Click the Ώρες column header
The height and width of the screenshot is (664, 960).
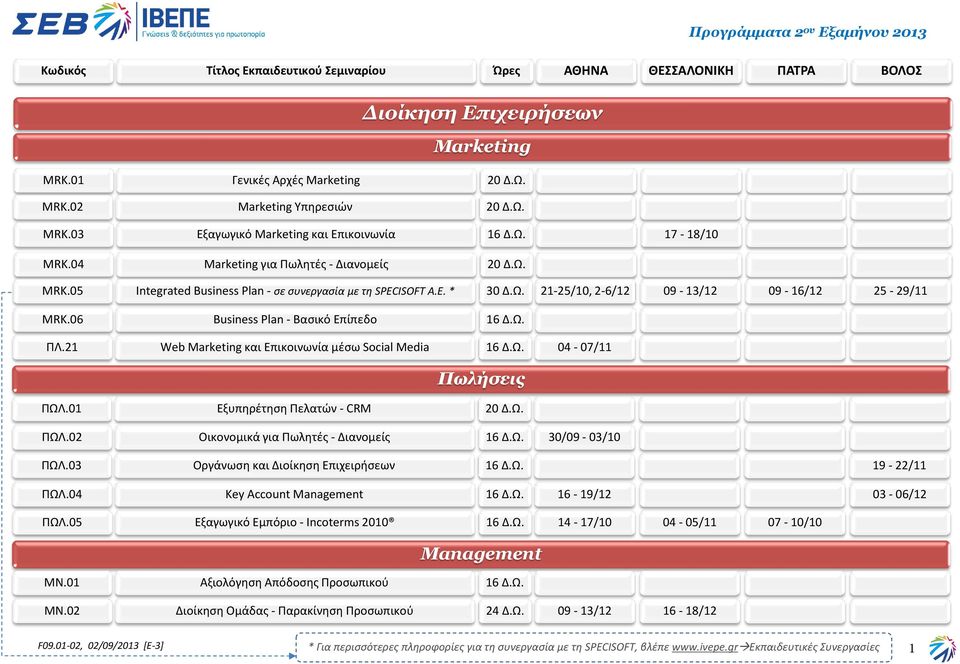506,70
